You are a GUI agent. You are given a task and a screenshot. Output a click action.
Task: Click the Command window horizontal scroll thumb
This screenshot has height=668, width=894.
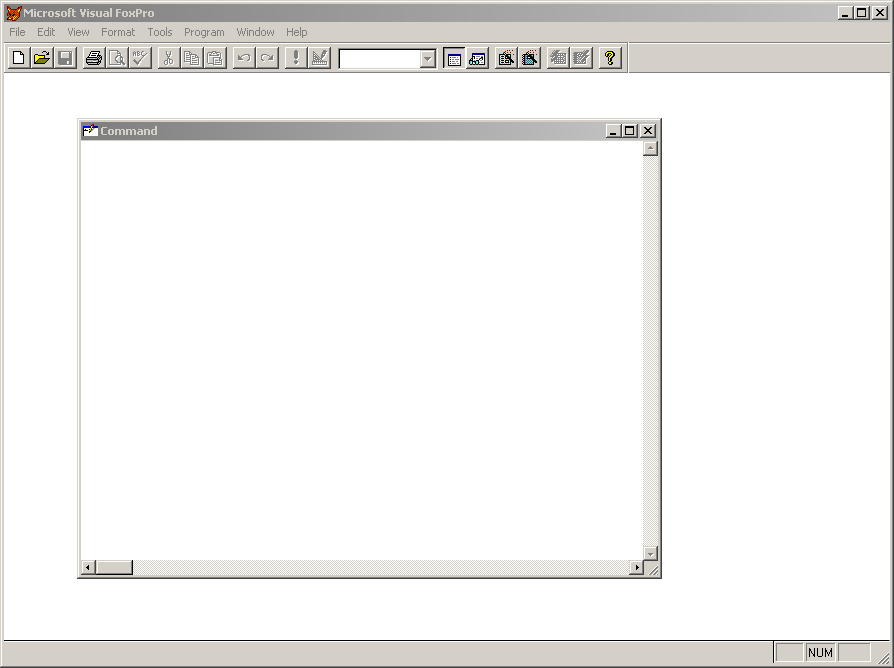point(114,567)
